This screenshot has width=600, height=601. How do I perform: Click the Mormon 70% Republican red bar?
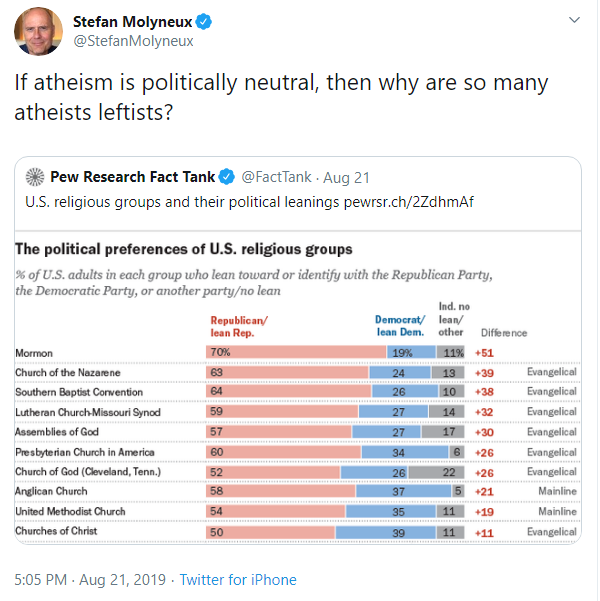point(295,352)
